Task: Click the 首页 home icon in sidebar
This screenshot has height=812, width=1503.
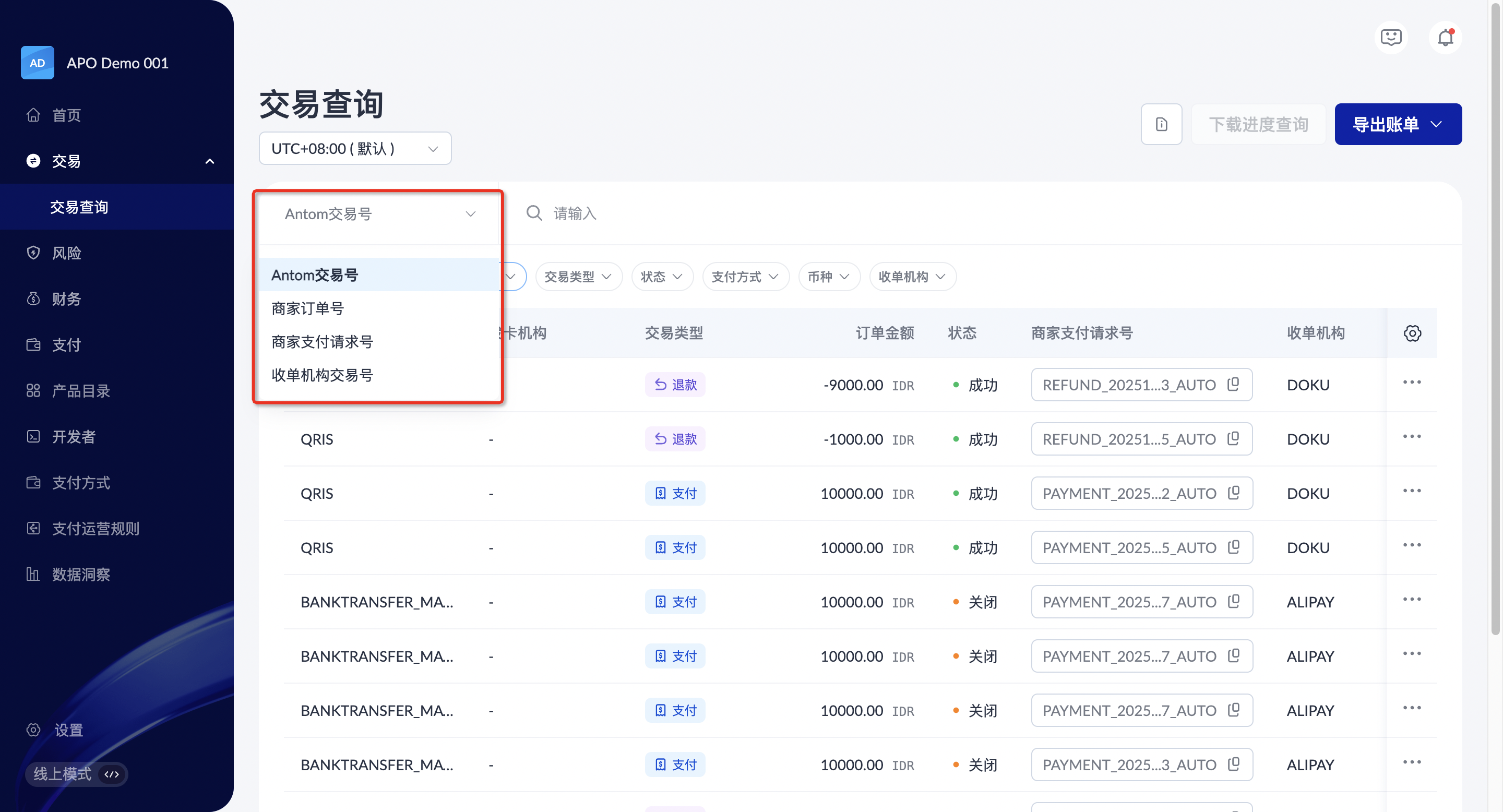Action: tap(33, 115)
